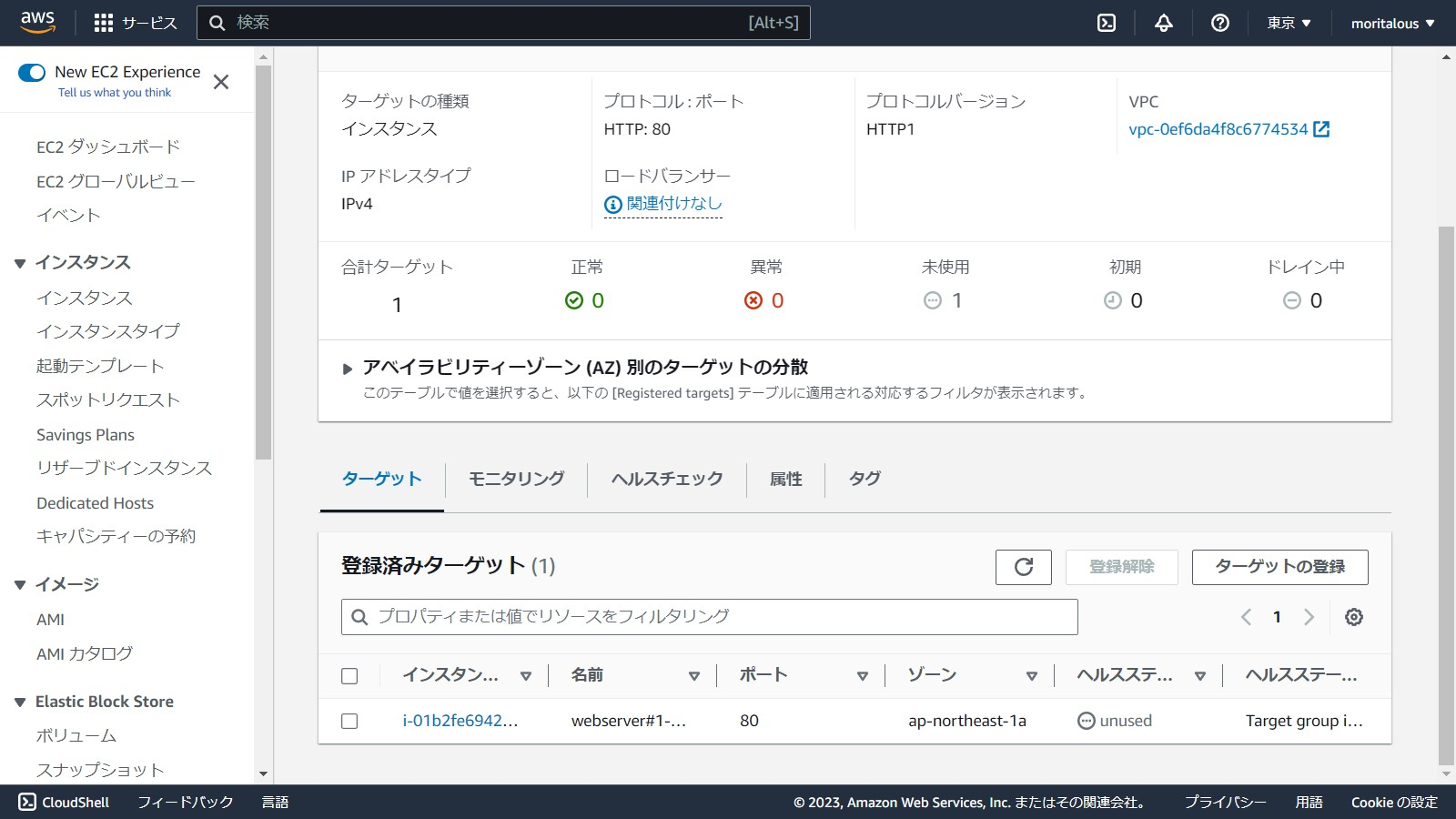Image resolution: width=1456 pixels, height=819 pixels.
Task: Click the ターゲットの登録 button
Action: pos(1279,567)
